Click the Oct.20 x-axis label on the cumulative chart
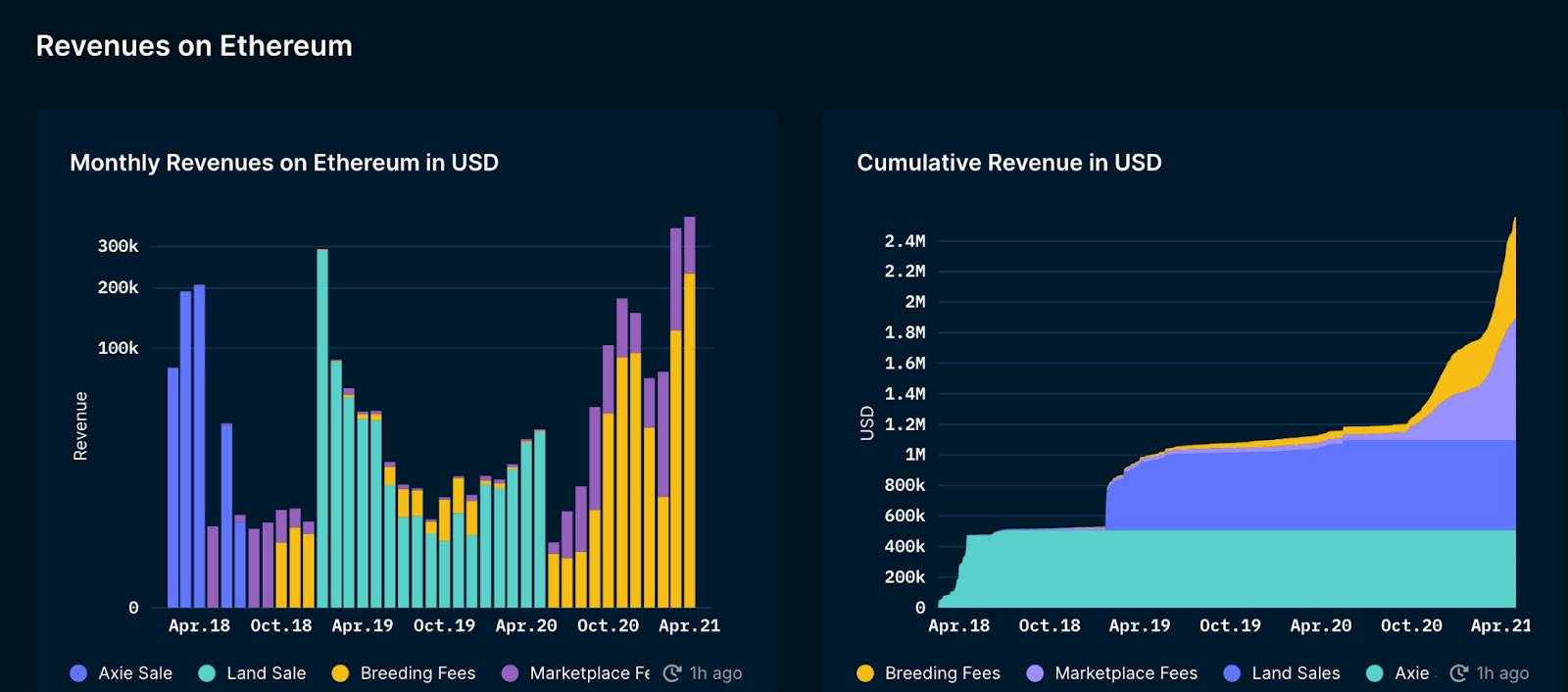1568x692 pixels. click(x=1411, y=625)
